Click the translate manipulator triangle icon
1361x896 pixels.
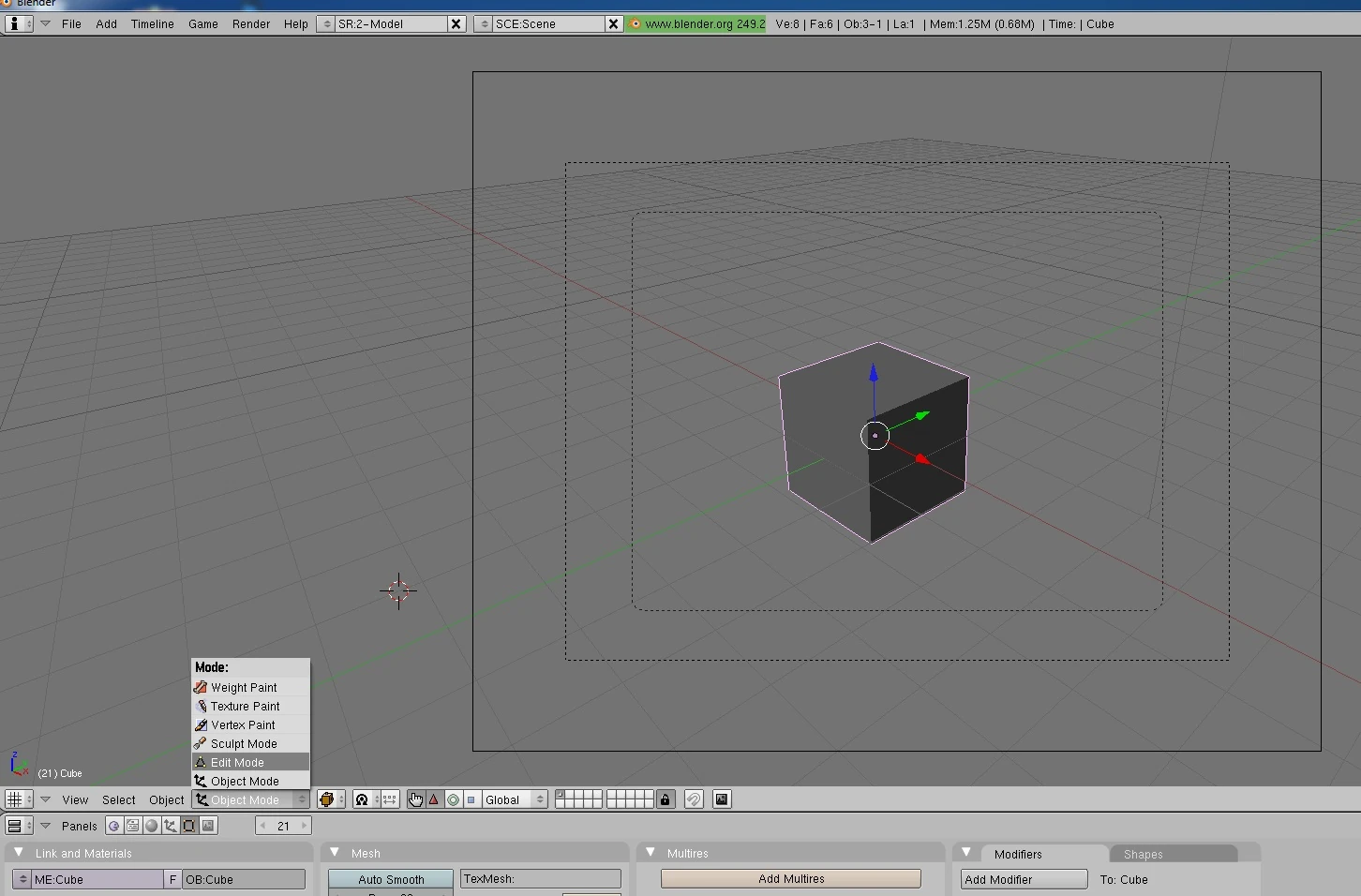click(x=434, y=799)
